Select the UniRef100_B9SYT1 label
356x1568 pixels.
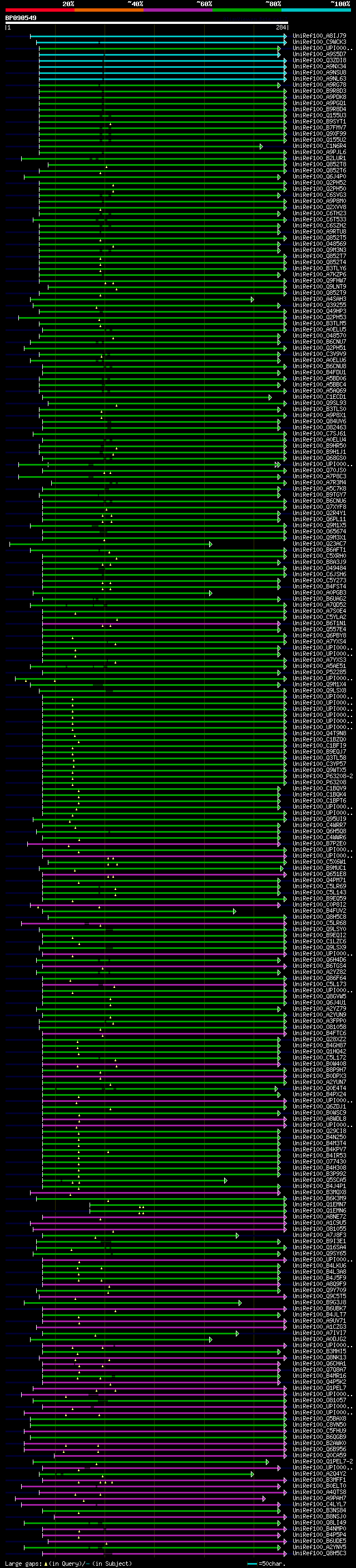(x=319, y=122)
